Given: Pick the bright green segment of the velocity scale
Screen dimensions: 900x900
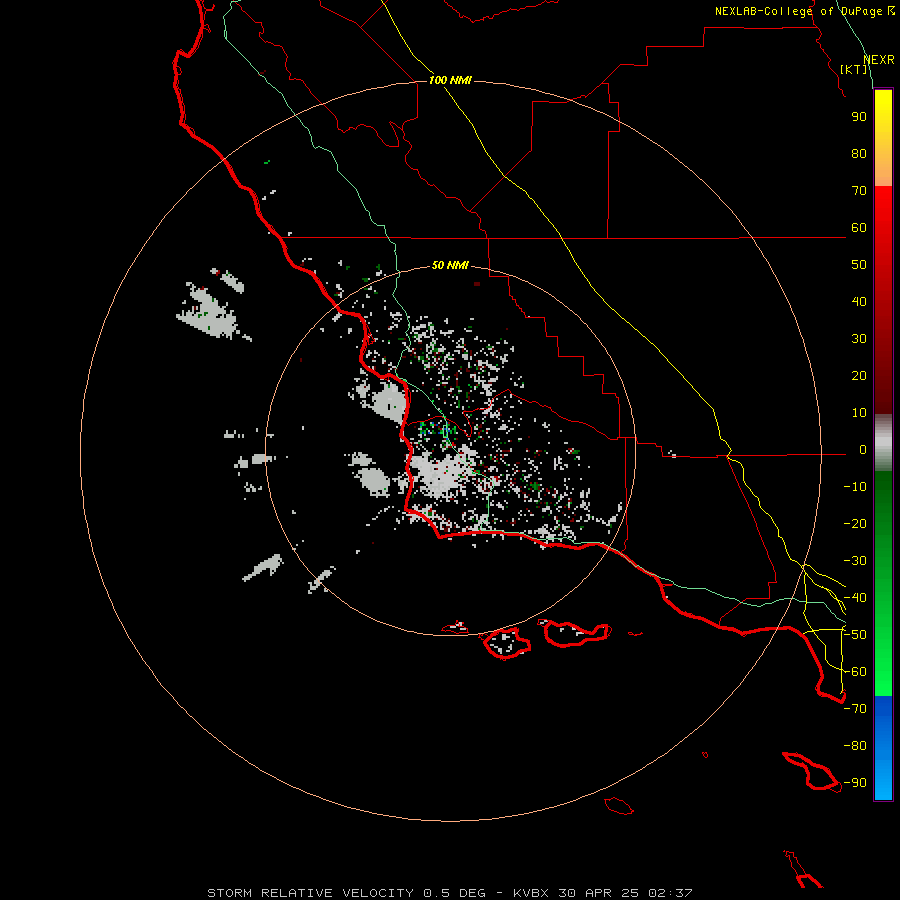Looking at the screenshot, I should tap(883, 672).
